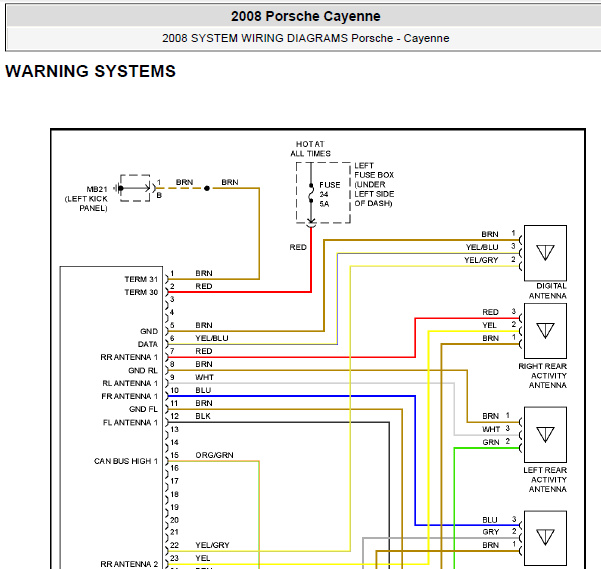Click the 'RIGHT REAR ACTIVITY ANTENNA' caption

(x=543, y=376)
